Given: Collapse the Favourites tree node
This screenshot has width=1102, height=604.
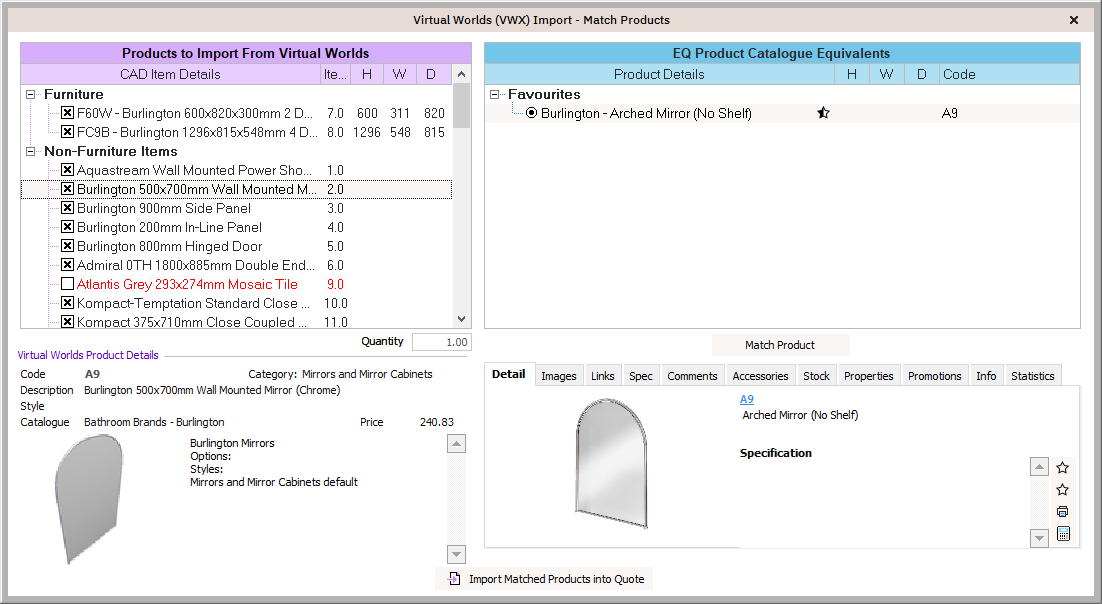Looking at the screenshot, I should point(495,95).
